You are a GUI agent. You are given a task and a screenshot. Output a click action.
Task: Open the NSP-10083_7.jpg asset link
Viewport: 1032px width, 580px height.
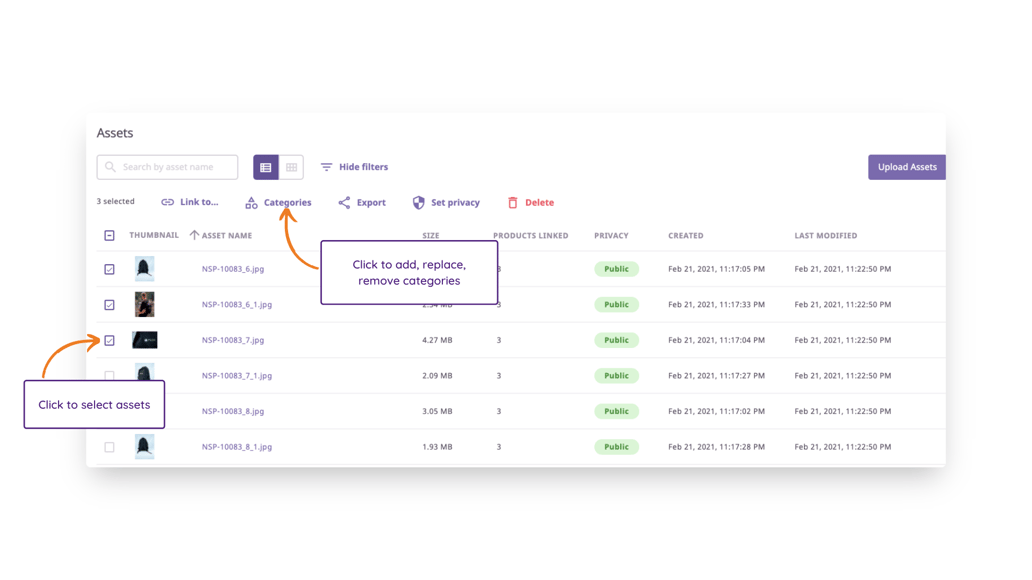tap(233, 341)
